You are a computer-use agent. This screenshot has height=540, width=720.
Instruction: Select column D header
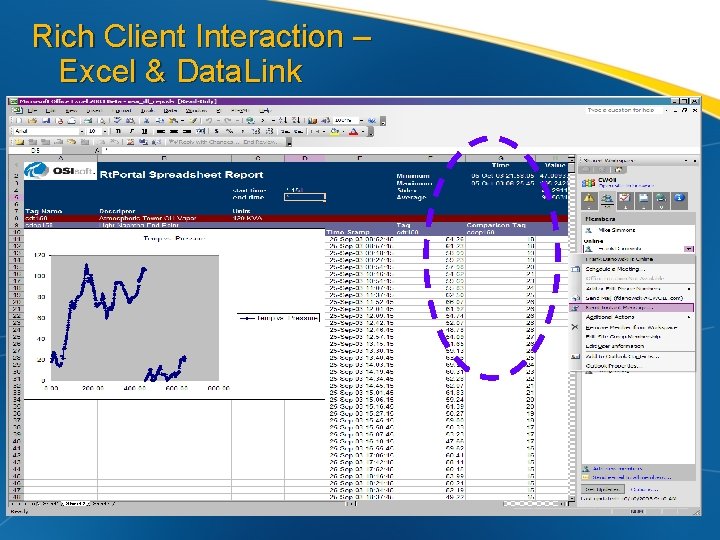coord(304,158)
